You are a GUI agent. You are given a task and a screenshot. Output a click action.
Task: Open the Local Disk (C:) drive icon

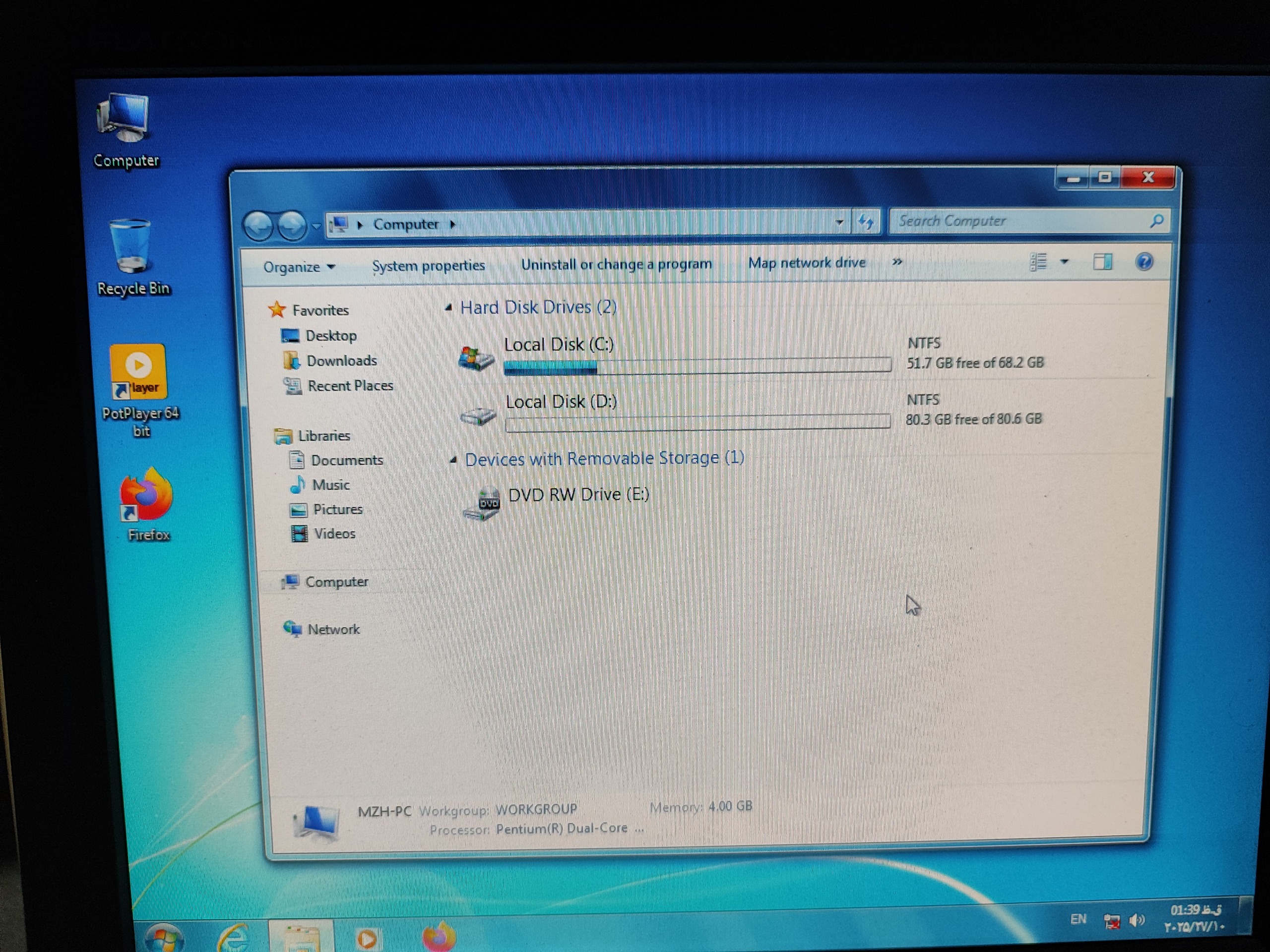point(476,358)
